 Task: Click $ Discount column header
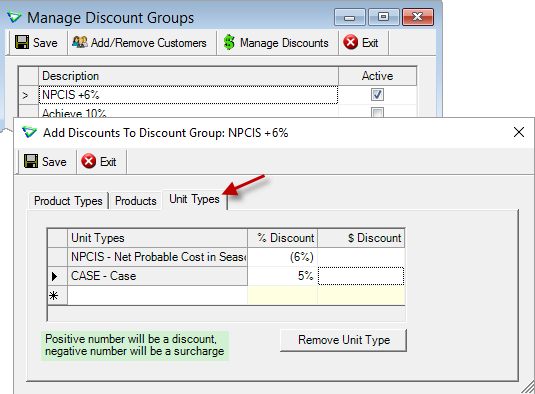(361, 238)
